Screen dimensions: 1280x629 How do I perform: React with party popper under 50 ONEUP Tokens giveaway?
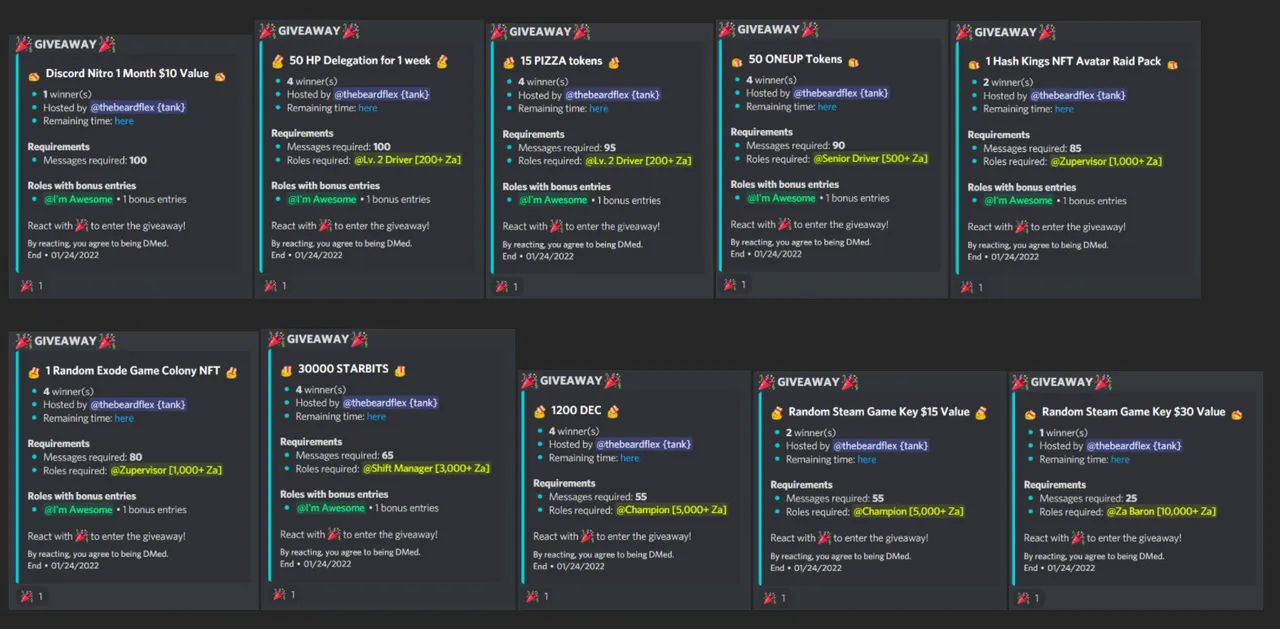click(734, 284)
